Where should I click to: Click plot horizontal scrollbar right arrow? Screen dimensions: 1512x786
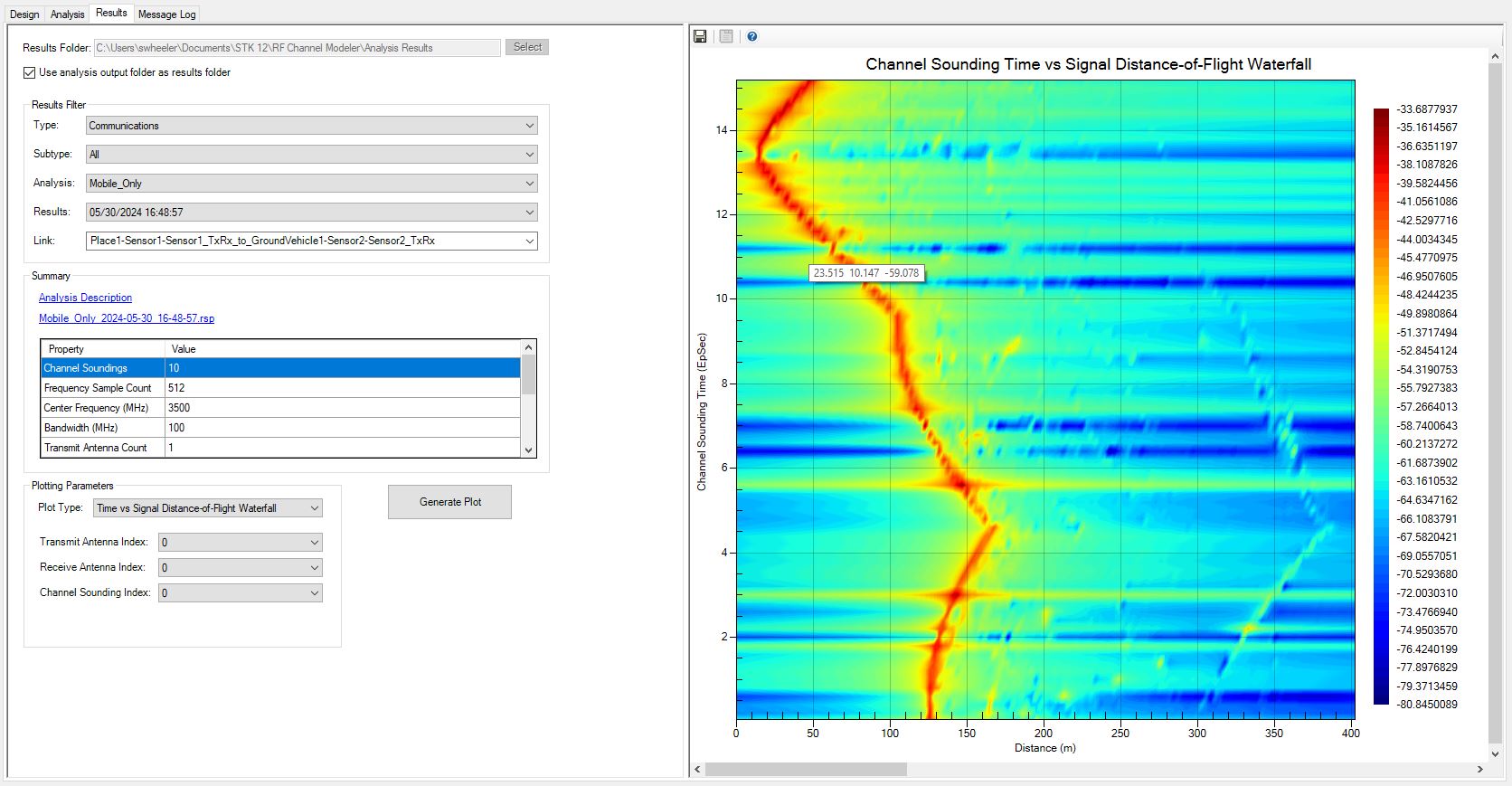pos(1479,769)
